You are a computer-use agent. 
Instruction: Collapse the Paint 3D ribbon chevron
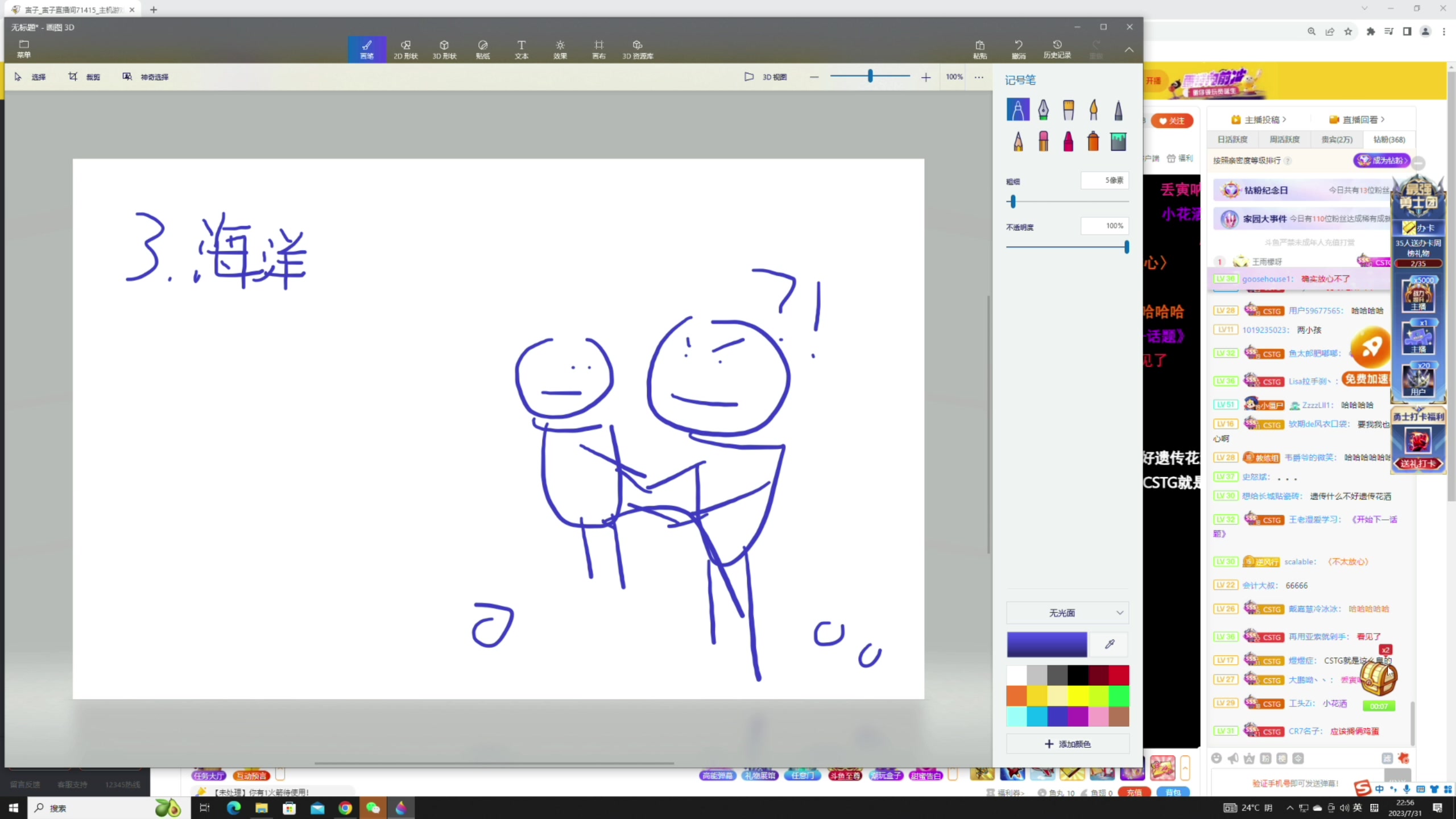1129,50
